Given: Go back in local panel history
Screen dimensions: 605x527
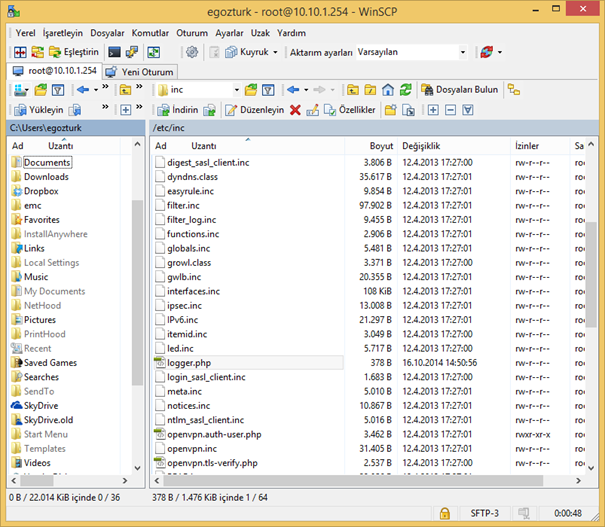Looking at the screenshot, I should tap(83, 90).
